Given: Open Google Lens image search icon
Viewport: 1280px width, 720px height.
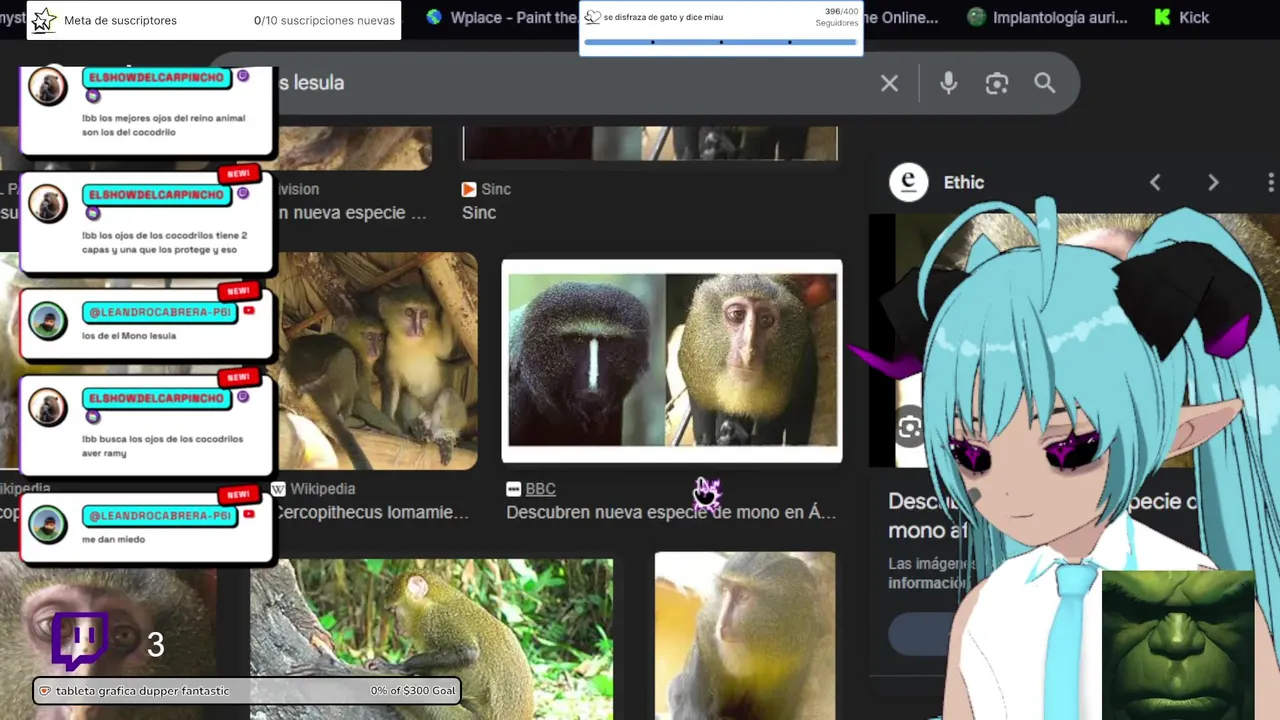Looking at the screenshot, I should click(x=997, y=83).
